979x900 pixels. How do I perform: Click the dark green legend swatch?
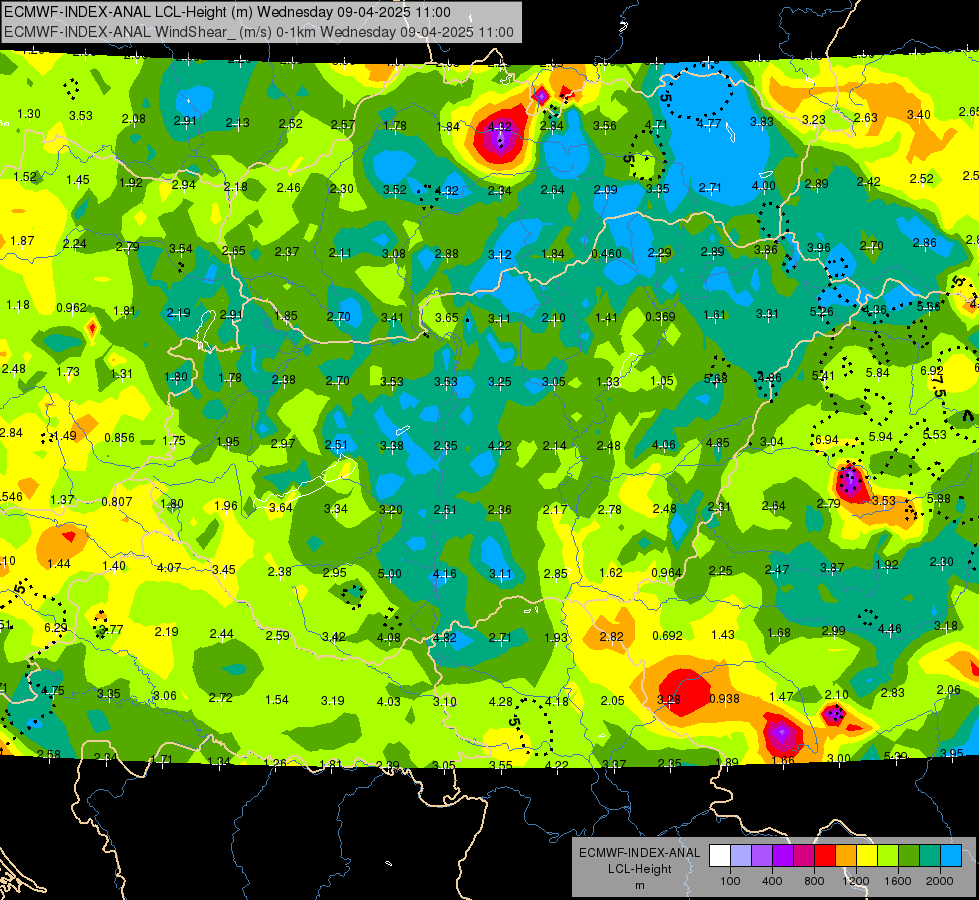pyautogui.click(x=910, y=855)
